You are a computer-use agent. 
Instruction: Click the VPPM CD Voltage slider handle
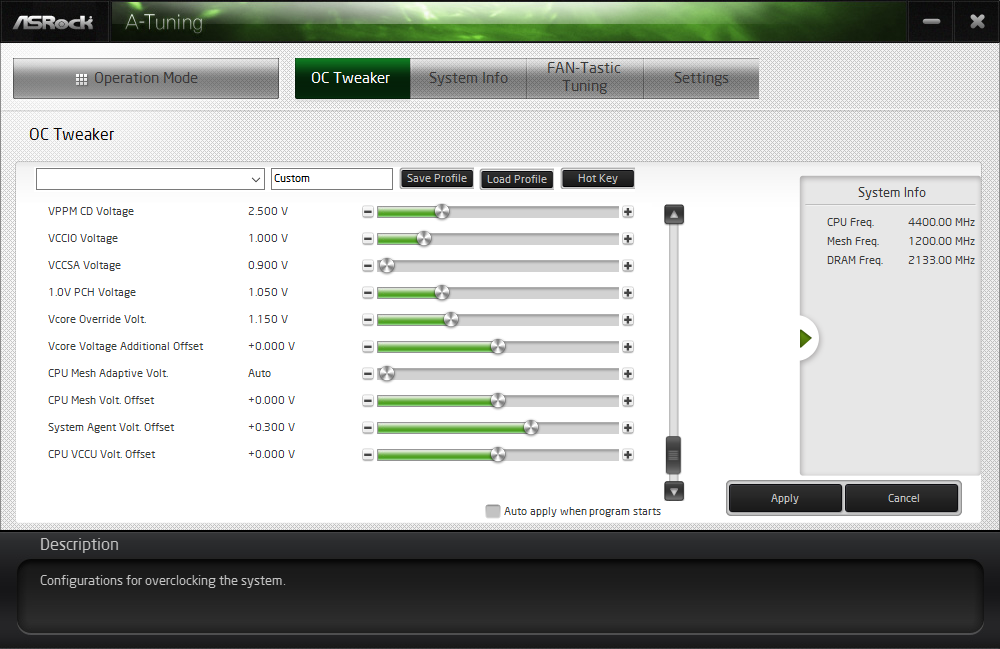pos(442,212)
